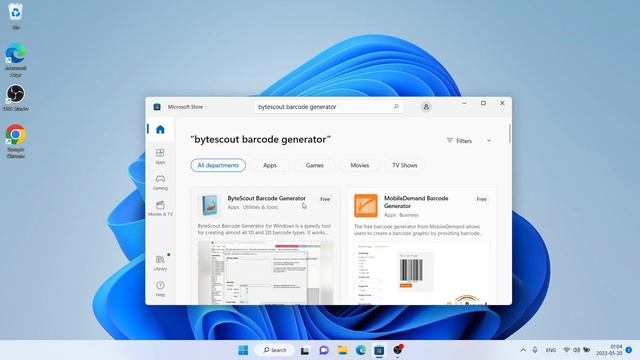This screenshot has width=640, height=360.
Task: Maximize the Microsoft Store window
Action: pos(483,103)
